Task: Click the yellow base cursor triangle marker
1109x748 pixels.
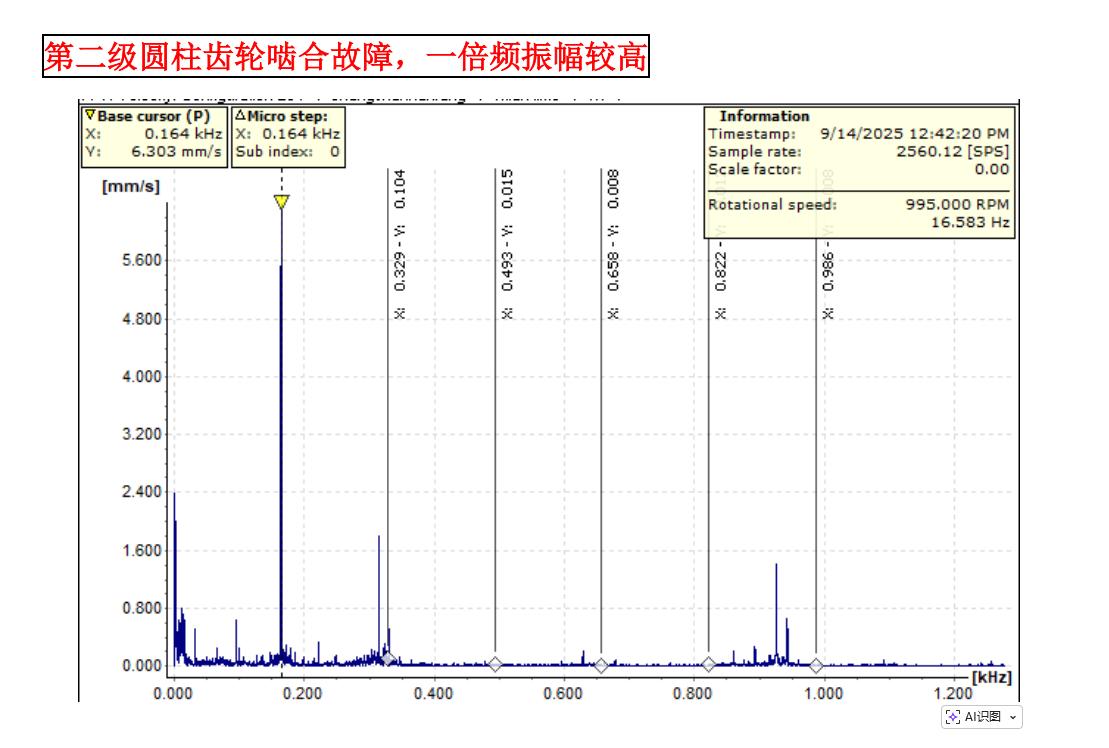Action: [282, 202]
